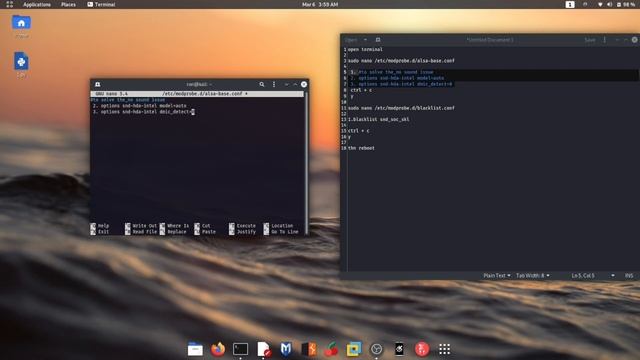Expand the dropdown arrow next to Open
Viewport: 640px width, 360px height.
click(x=365, y=40)
